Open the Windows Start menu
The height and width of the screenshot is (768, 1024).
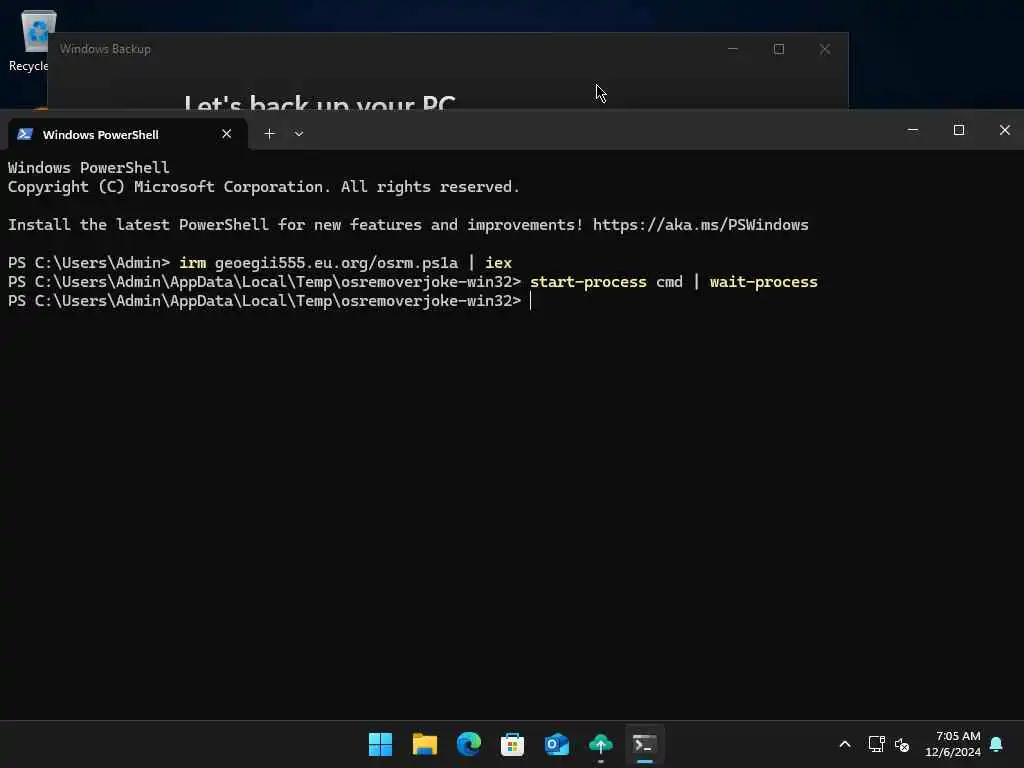[380, 744]
